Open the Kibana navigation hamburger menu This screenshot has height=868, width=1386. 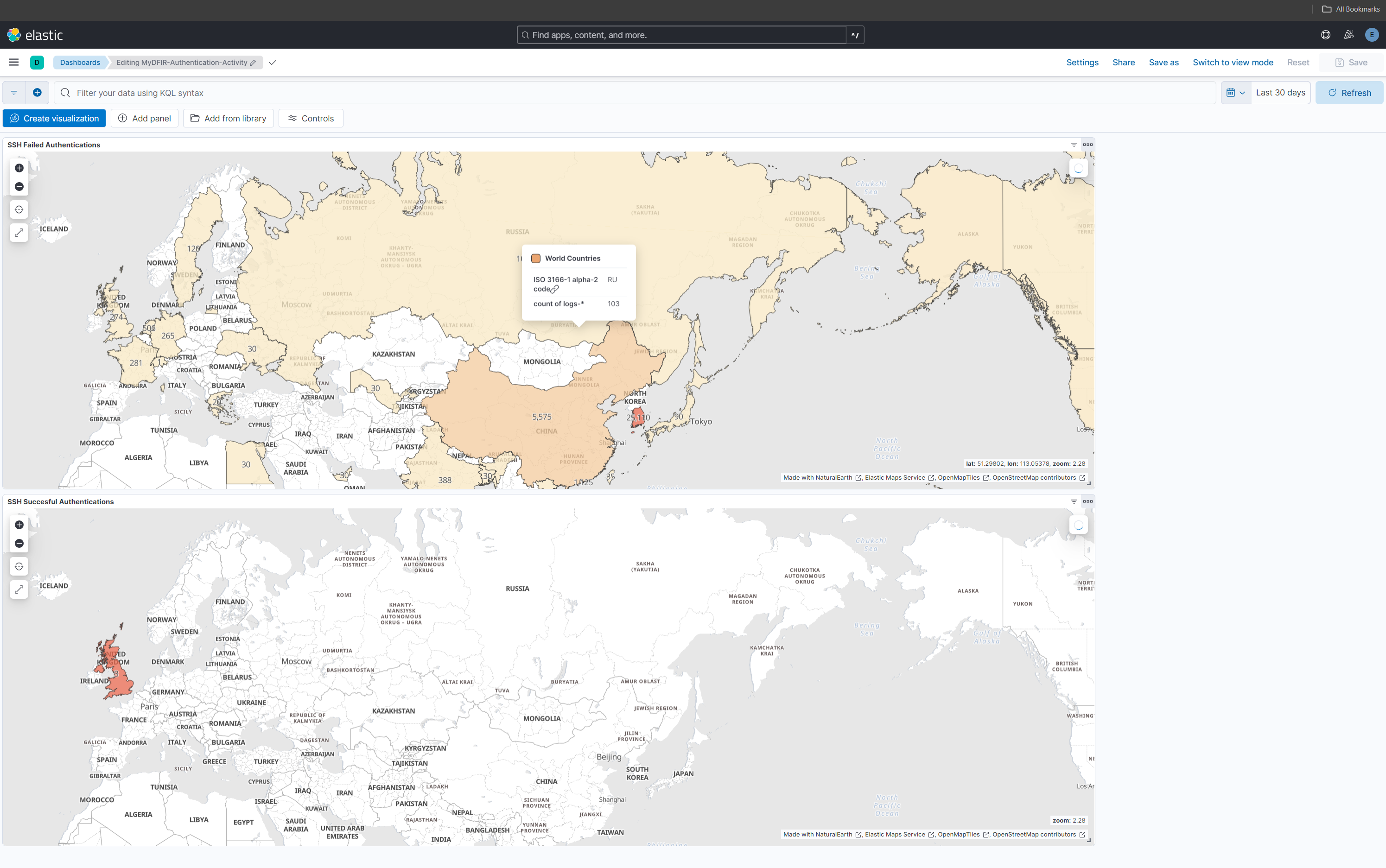pos(13,62)
